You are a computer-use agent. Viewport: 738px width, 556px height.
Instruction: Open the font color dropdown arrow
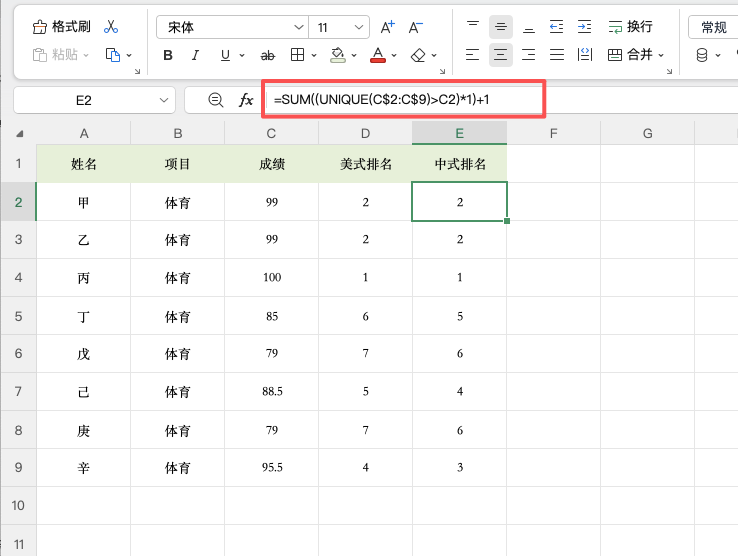pyautogui.click(x=394, y=56)
